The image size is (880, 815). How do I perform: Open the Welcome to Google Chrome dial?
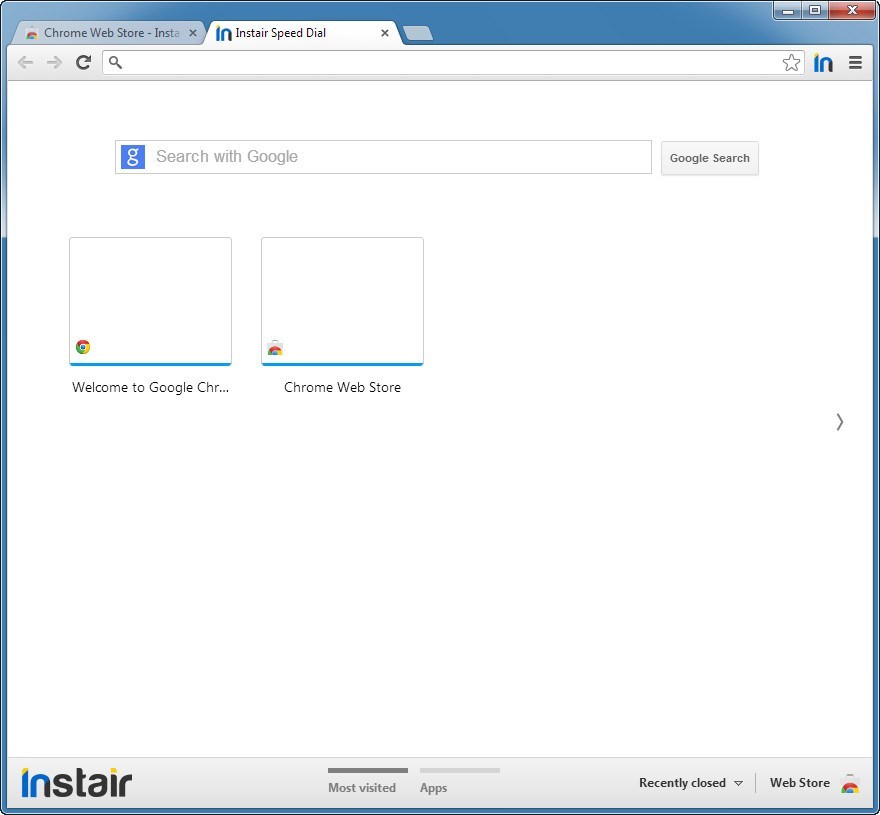pyautogui.click(x=150, y=300)
